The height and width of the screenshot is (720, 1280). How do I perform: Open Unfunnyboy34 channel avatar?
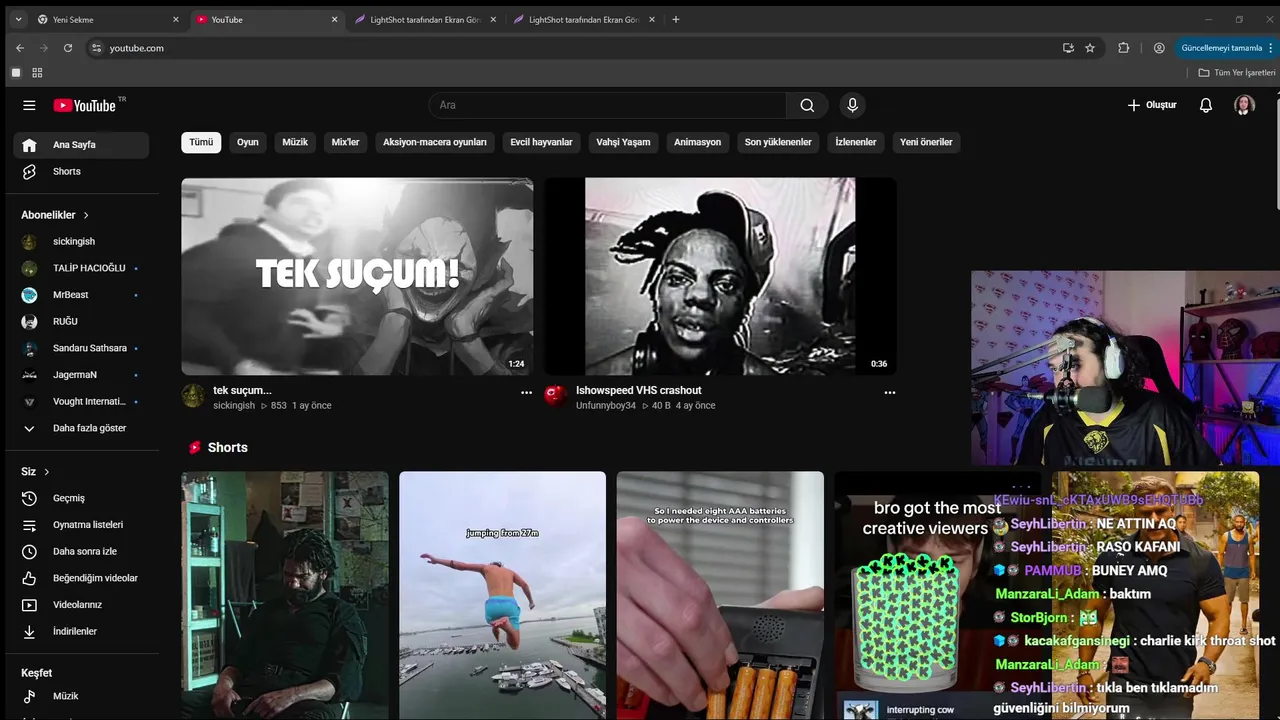coord(556,395)
